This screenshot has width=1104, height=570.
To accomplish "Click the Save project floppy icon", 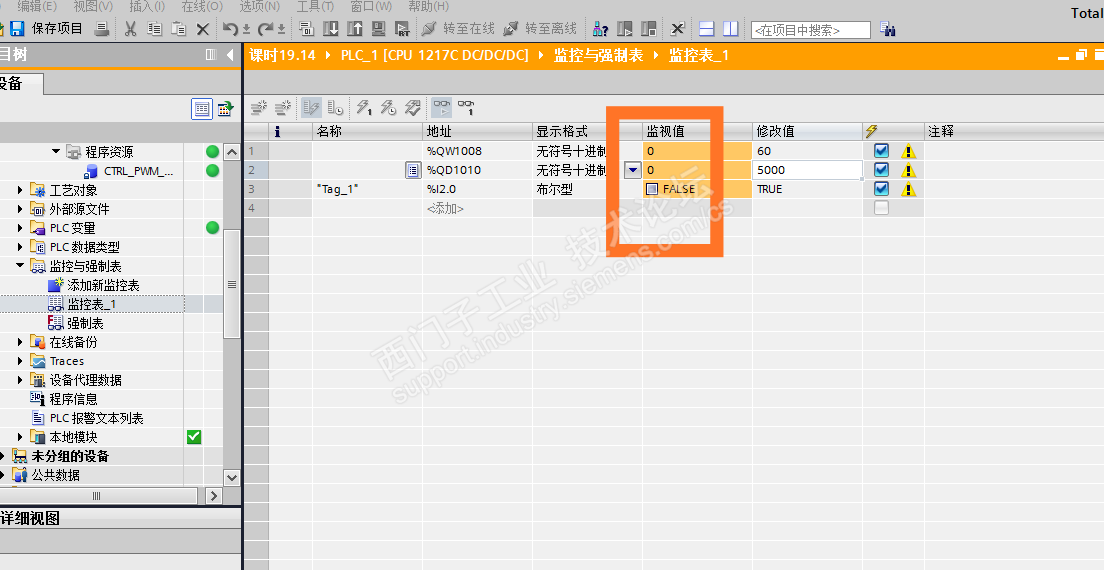I will click(x=17, y=29).
